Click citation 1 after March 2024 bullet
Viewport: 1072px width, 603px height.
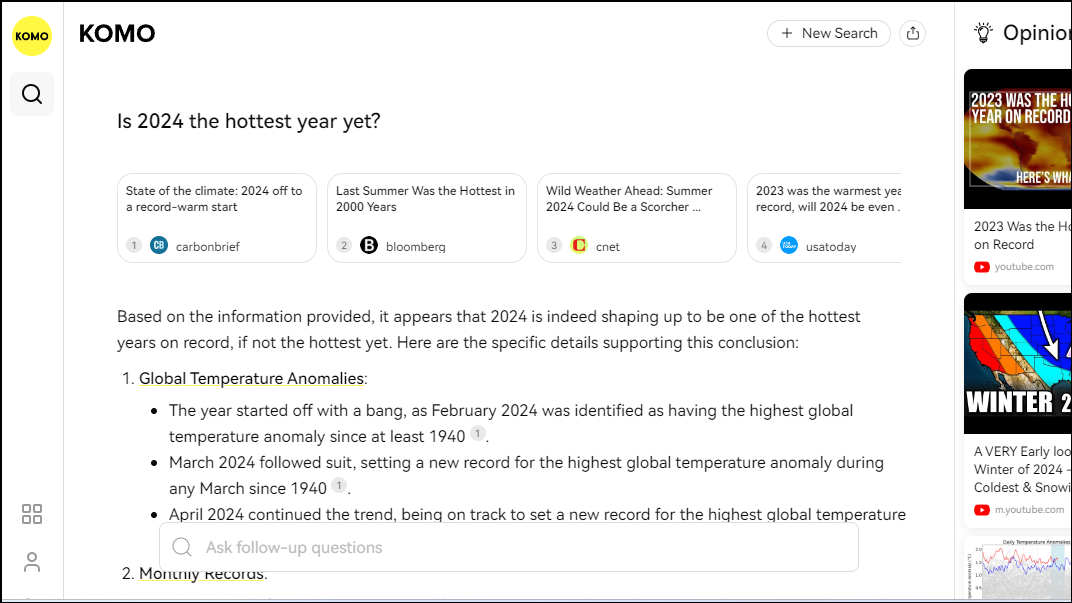point(340,486)
